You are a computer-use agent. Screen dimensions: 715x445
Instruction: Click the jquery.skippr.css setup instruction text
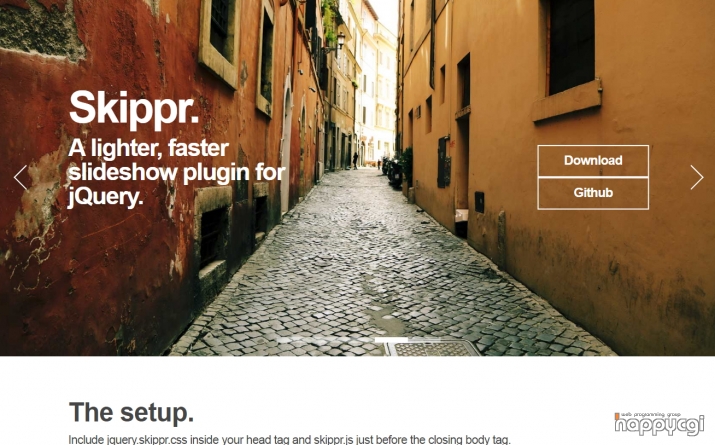tap(290, 440)
